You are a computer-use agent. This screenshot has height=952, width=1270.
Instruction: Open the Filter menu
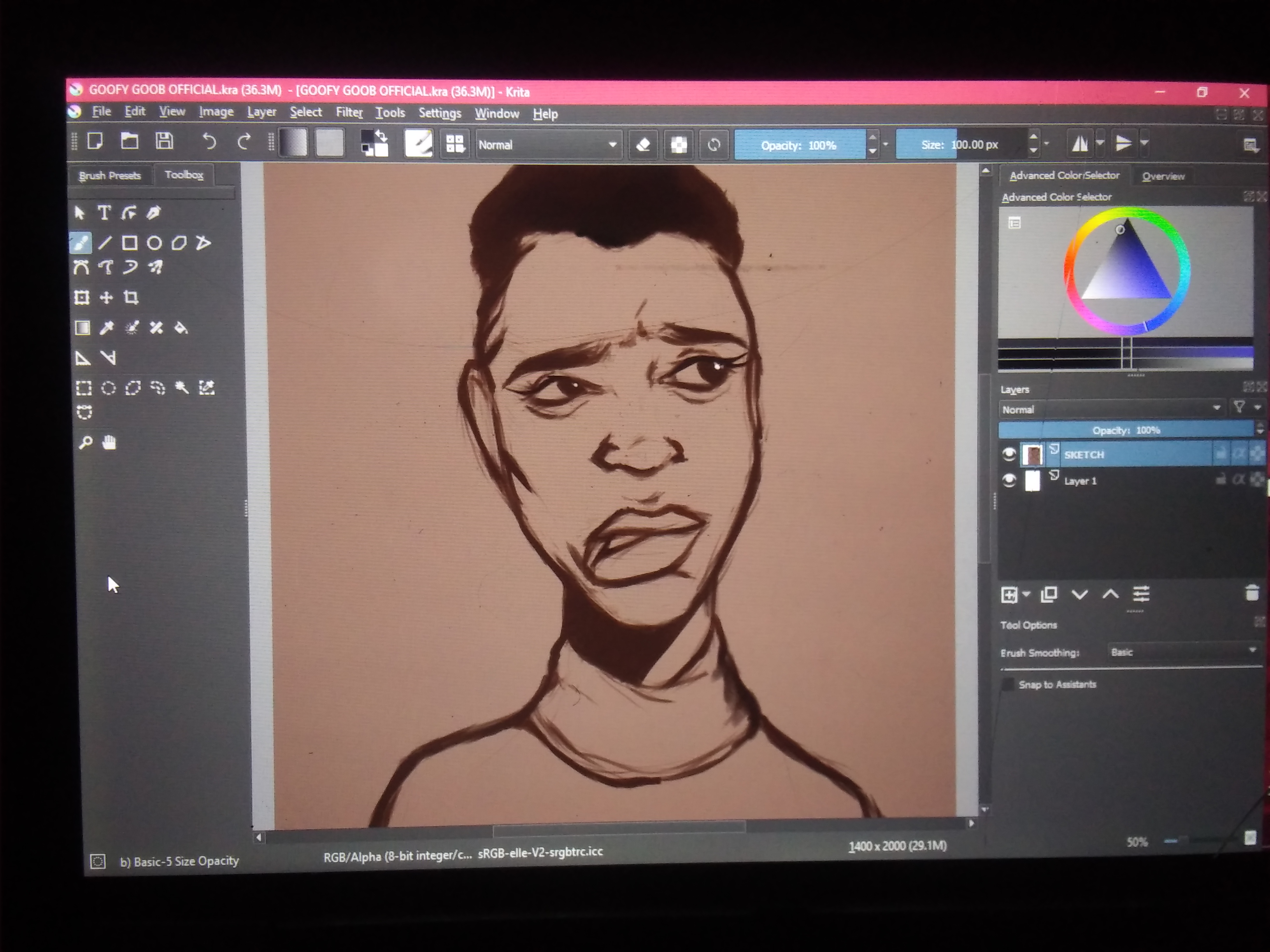pos(349,112)
